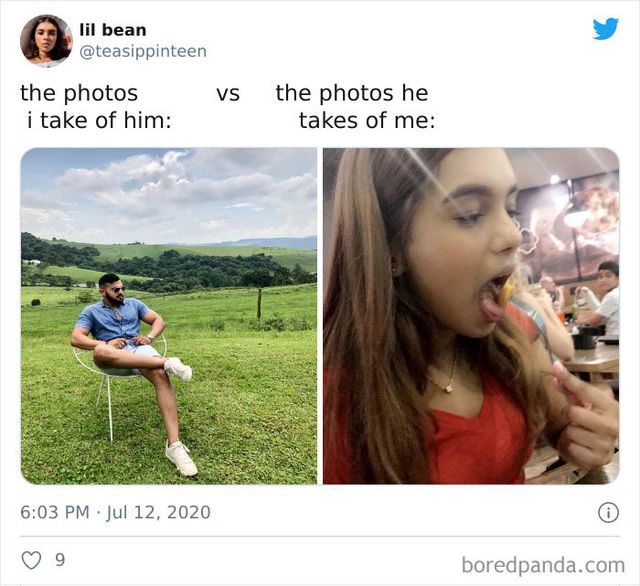Click the "lil bean" display name

[x=112, y=30]
